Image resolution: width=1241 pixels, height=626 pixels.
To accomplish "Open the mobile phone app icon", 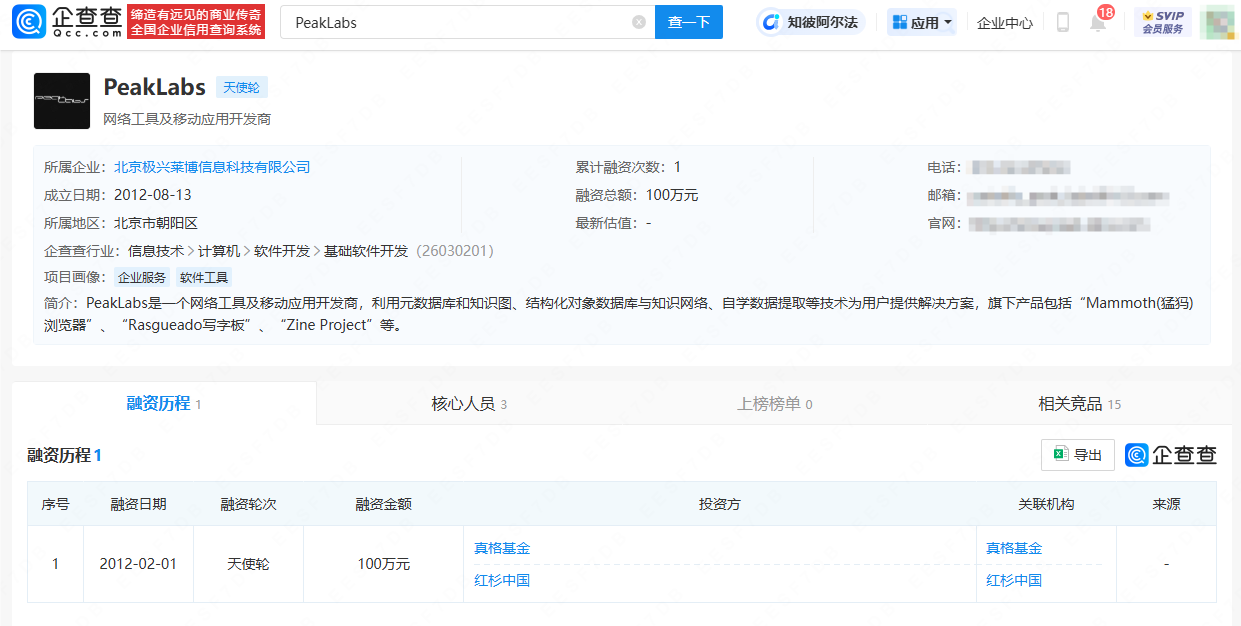I will click(1063, 22).
